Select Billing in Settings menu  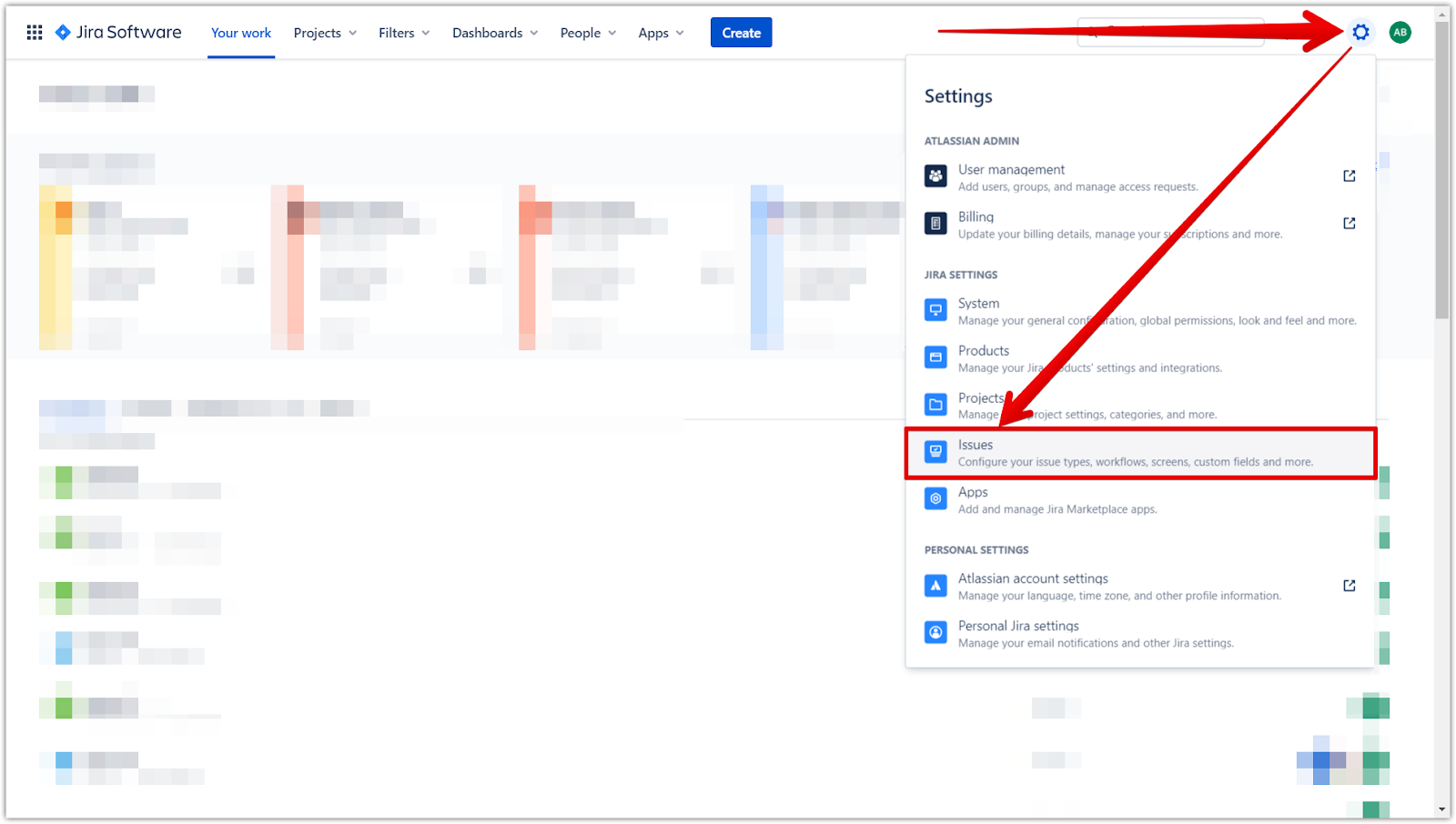point(1140,224)
